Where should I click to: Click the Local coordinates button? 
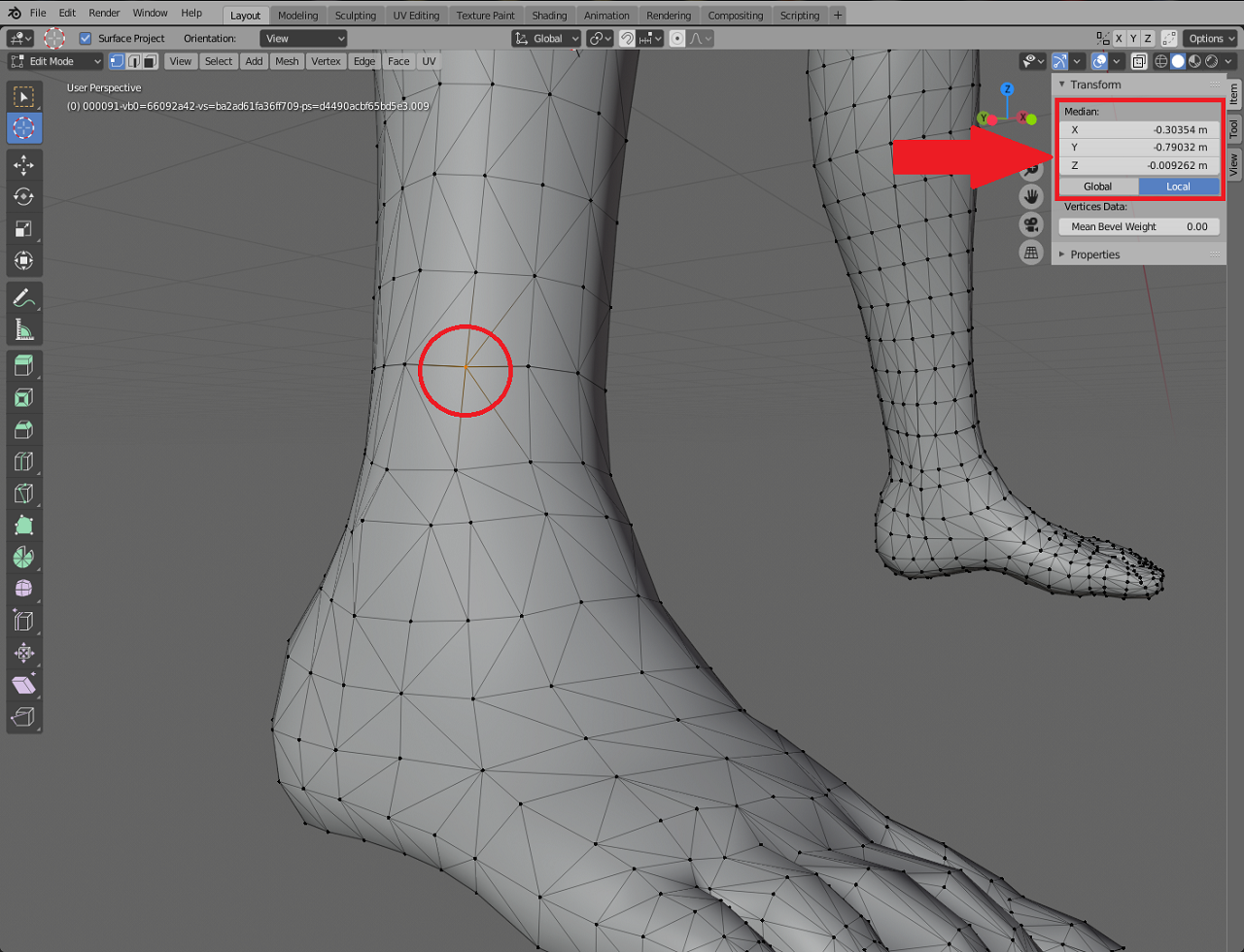[x=1178, y=187]
